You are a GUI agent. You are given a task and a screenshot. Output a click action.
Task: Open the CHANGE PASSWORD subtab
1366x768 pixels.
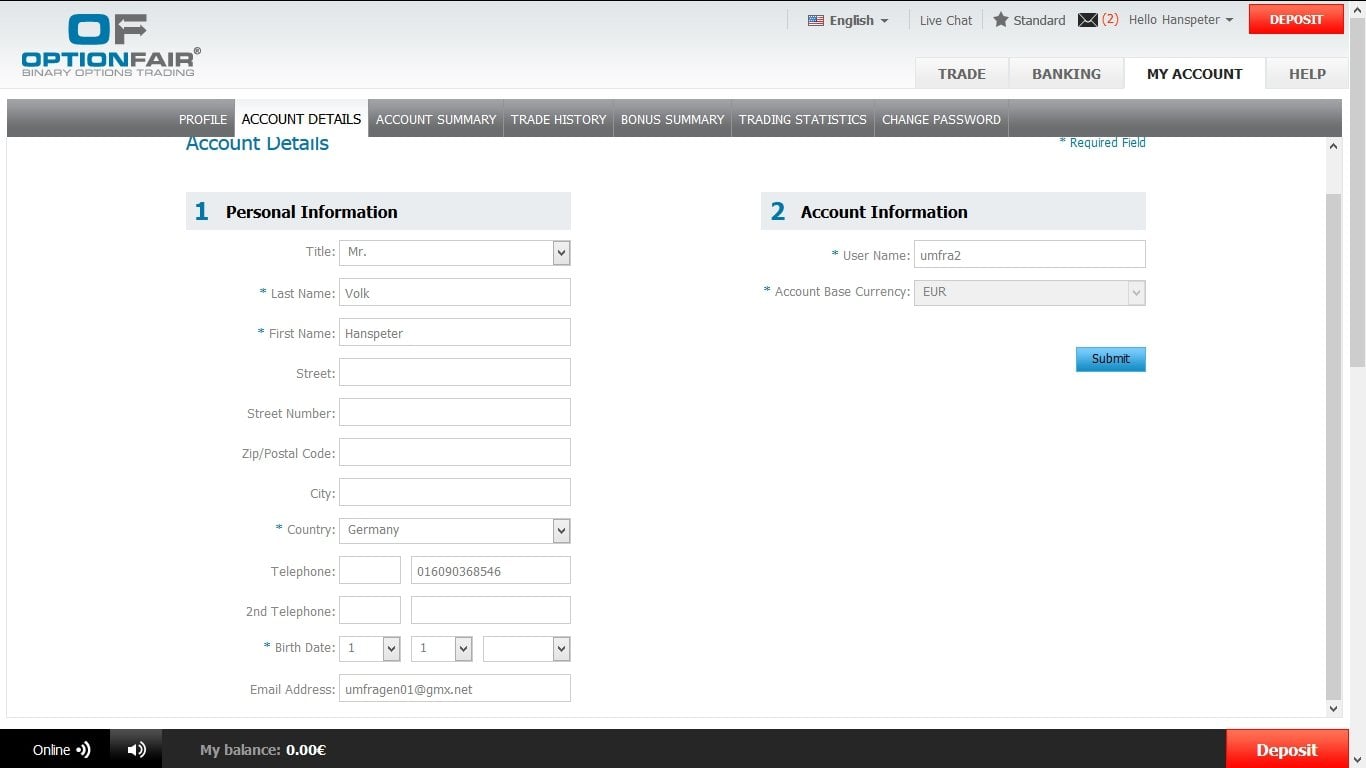point(941,119)
